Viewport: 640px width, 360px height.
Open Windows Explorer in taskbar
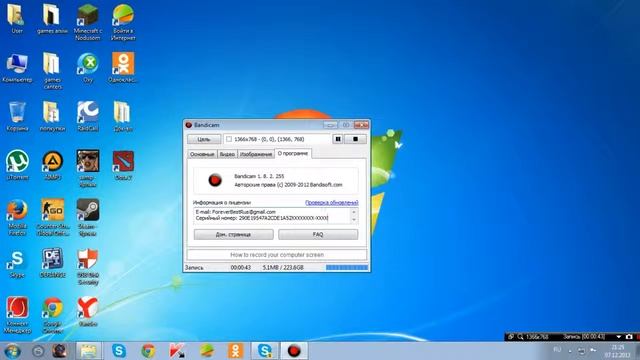pos(89,351)
